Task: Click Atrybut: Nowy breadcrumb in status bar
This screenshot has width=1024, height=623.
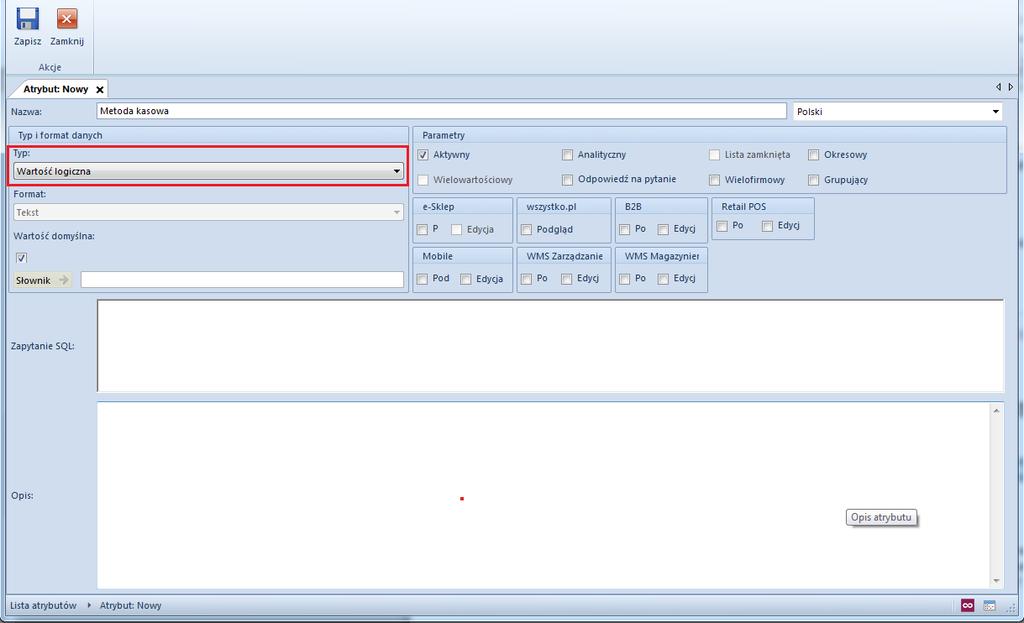Action: point(131,605)
